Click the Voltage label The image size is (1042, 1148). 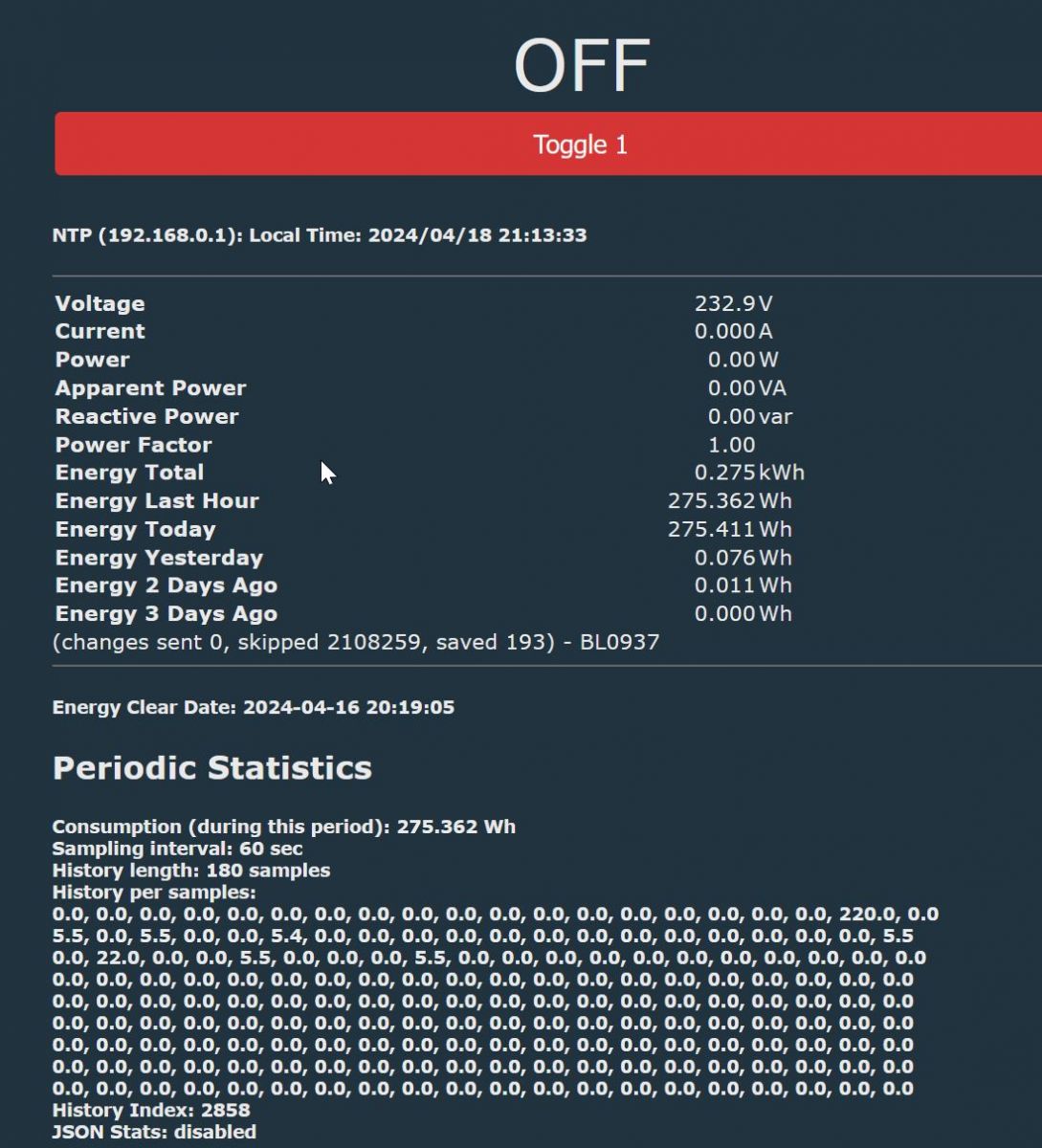click(100, 303)
